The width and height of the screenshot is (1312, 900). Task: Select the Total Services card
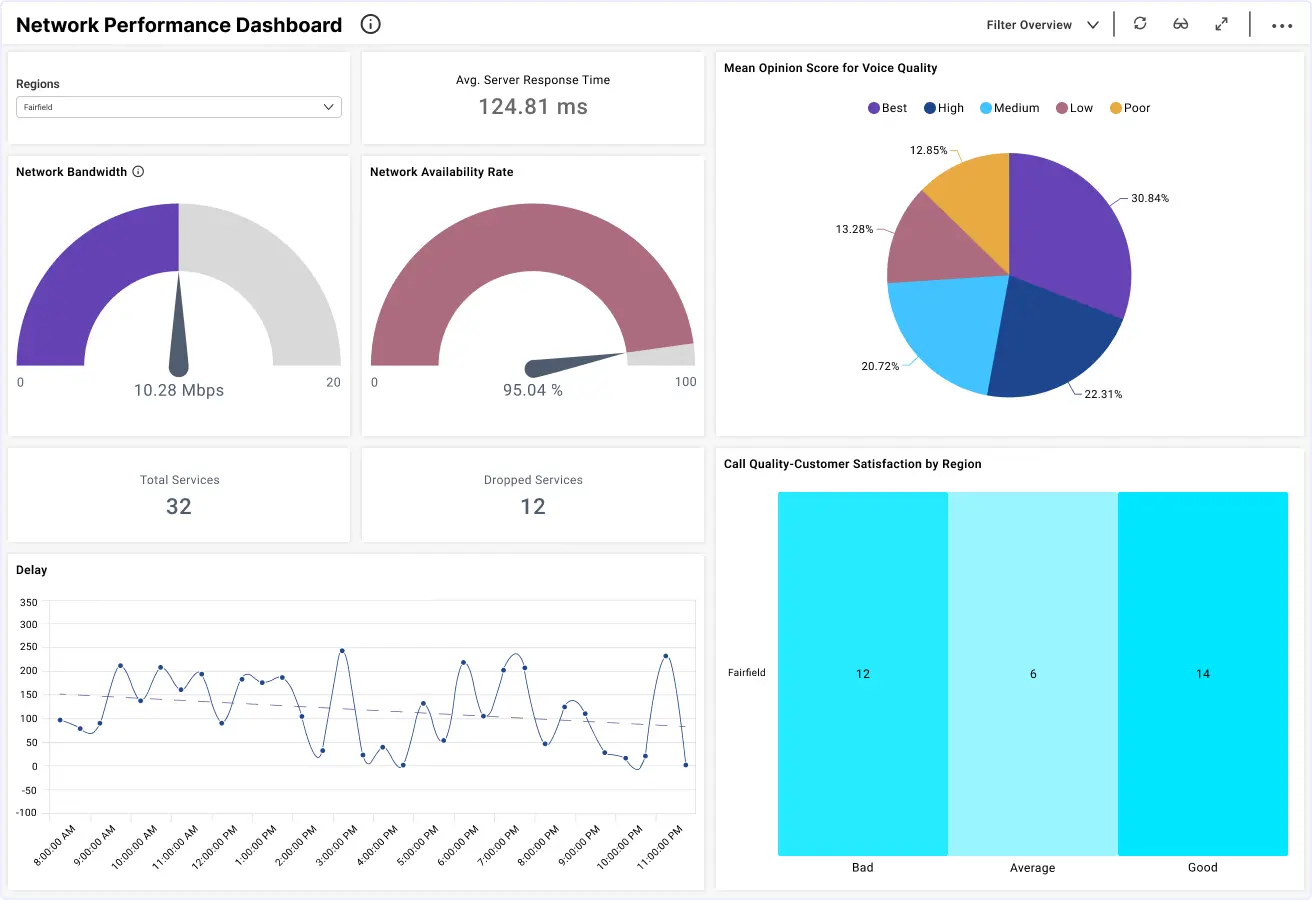click(x=179, y=495)
